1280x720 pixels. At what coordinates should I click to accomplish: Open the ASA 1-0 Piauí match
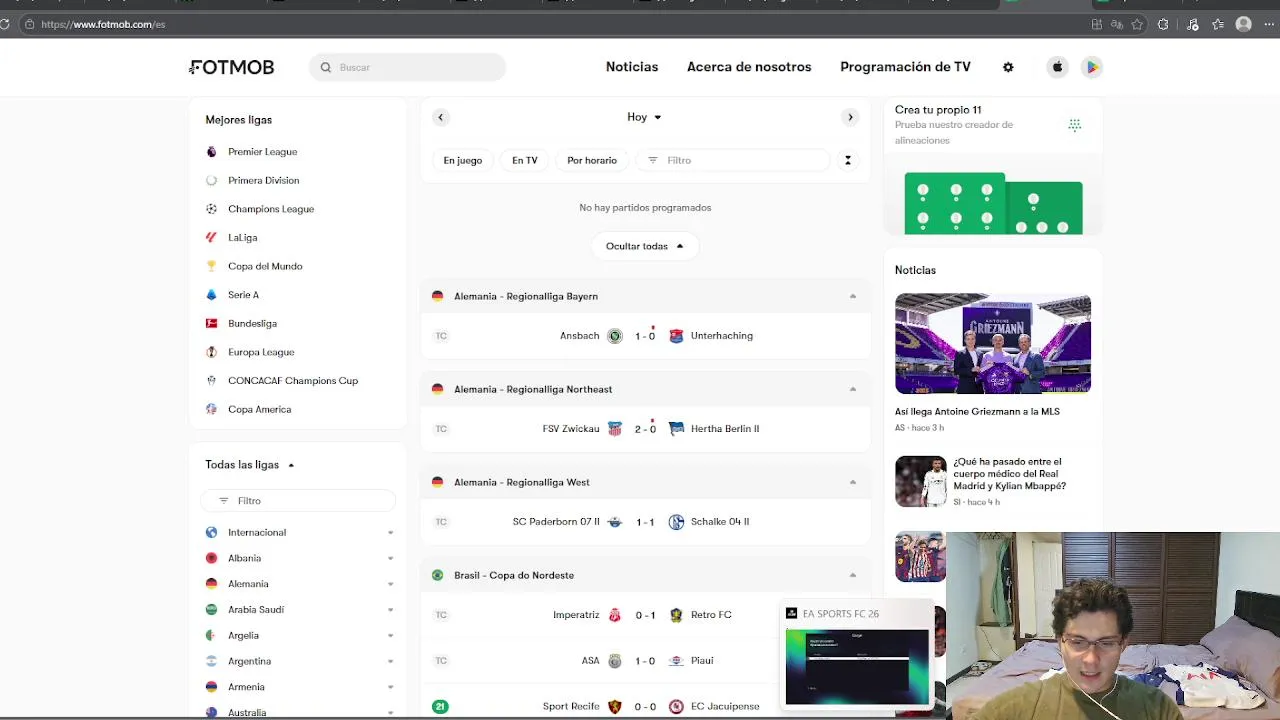(645, 661)
